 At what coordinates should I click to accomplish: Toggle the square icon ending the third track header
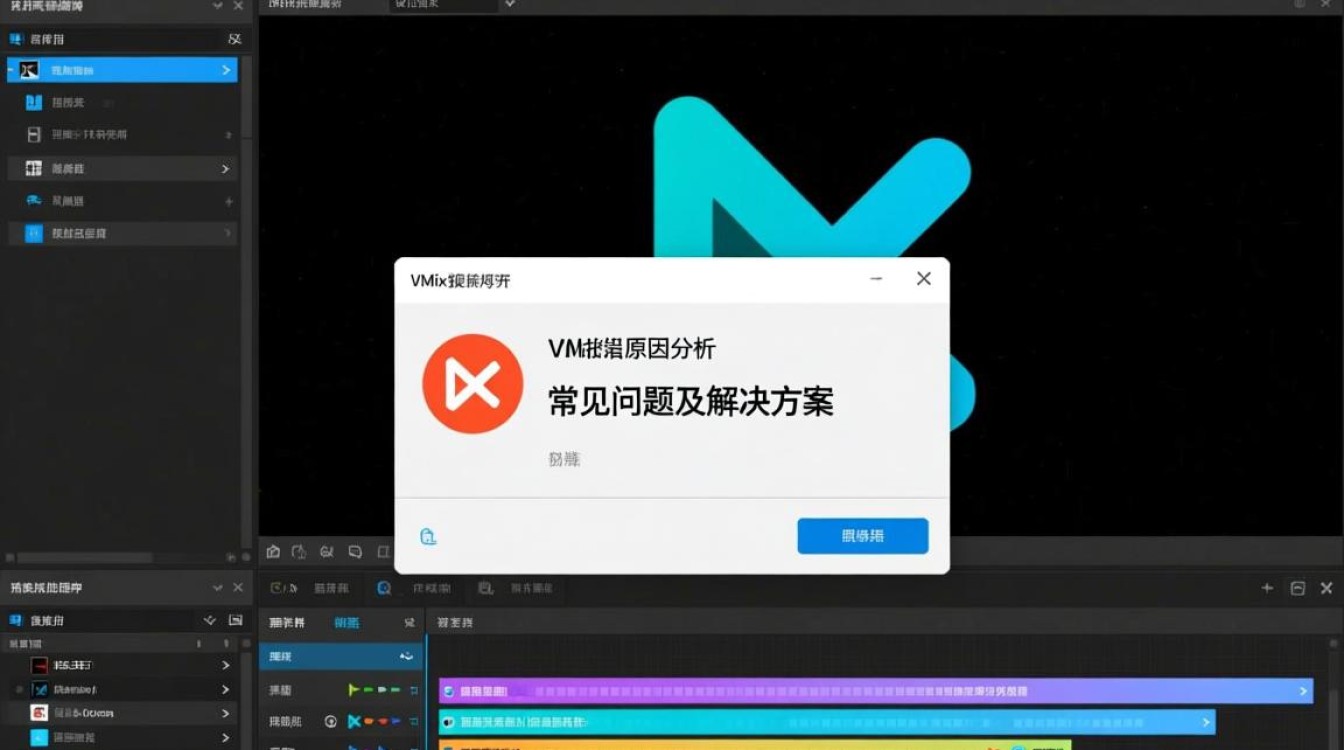pos(413,721)
